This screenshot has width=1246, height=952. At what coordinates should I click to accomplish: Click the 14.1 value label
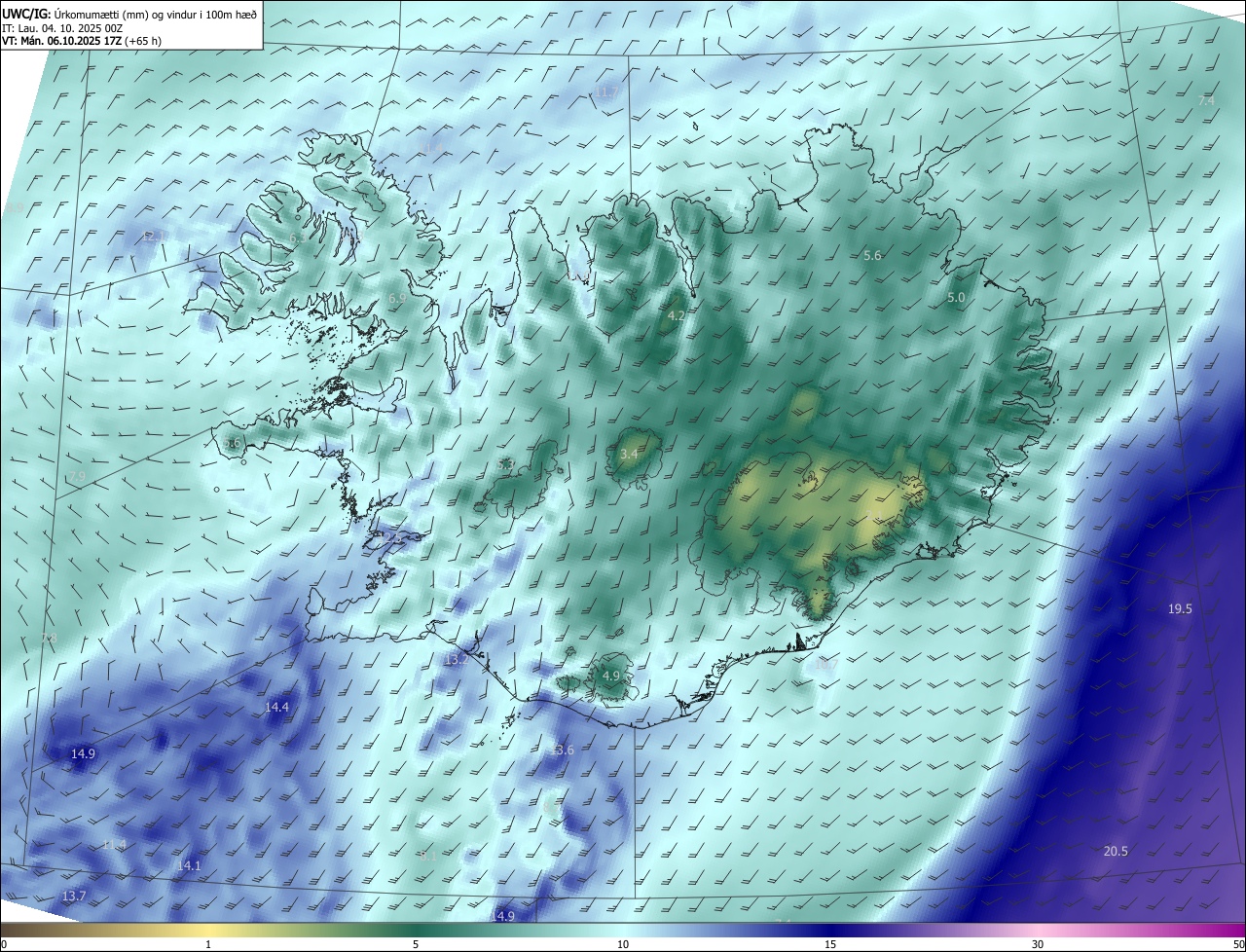189,866
